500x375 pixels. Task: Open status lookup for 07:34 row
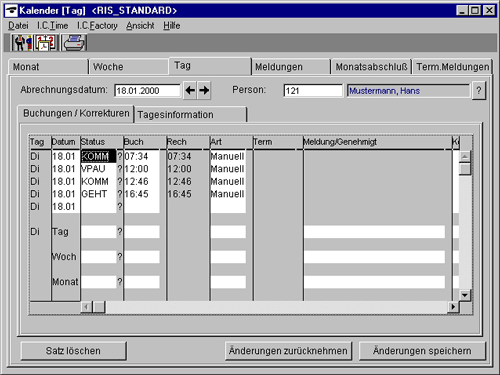click(120, 156)
